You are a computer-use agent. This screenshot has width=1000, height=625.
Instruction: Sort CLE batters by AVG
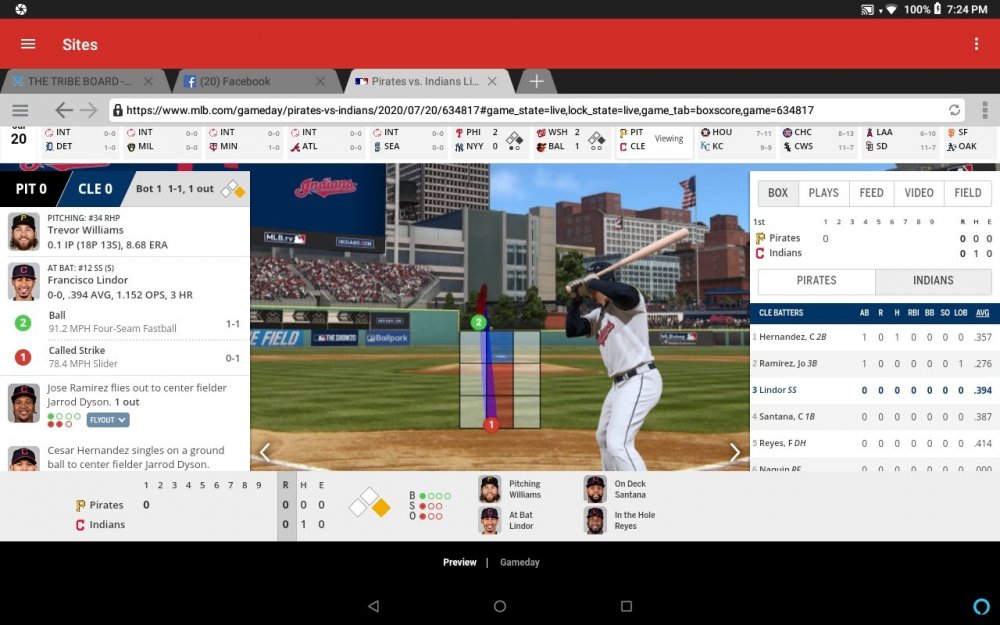pyautogui.click(x=982, y=312)
